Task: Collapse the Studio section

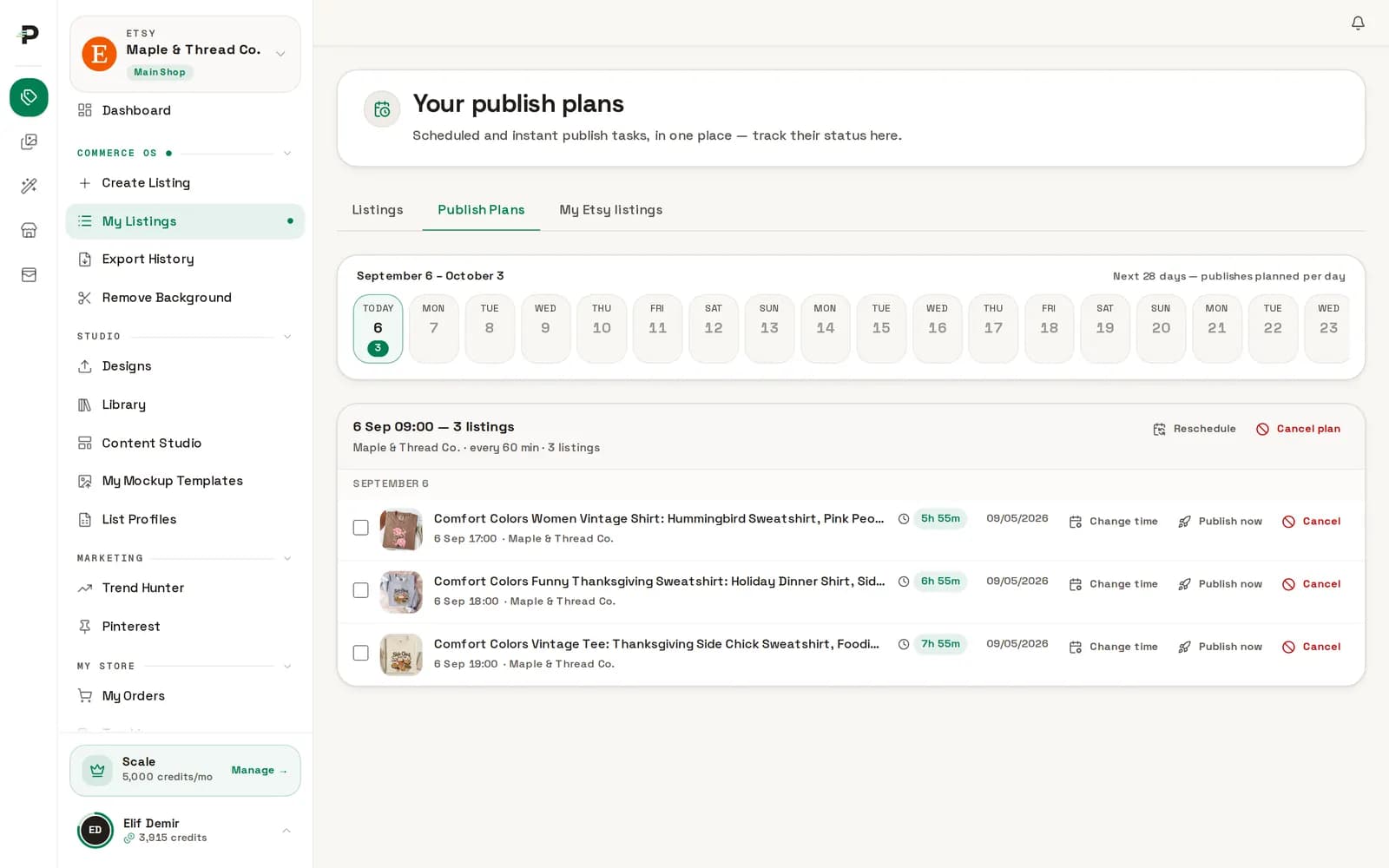Action: coord(287,337)
